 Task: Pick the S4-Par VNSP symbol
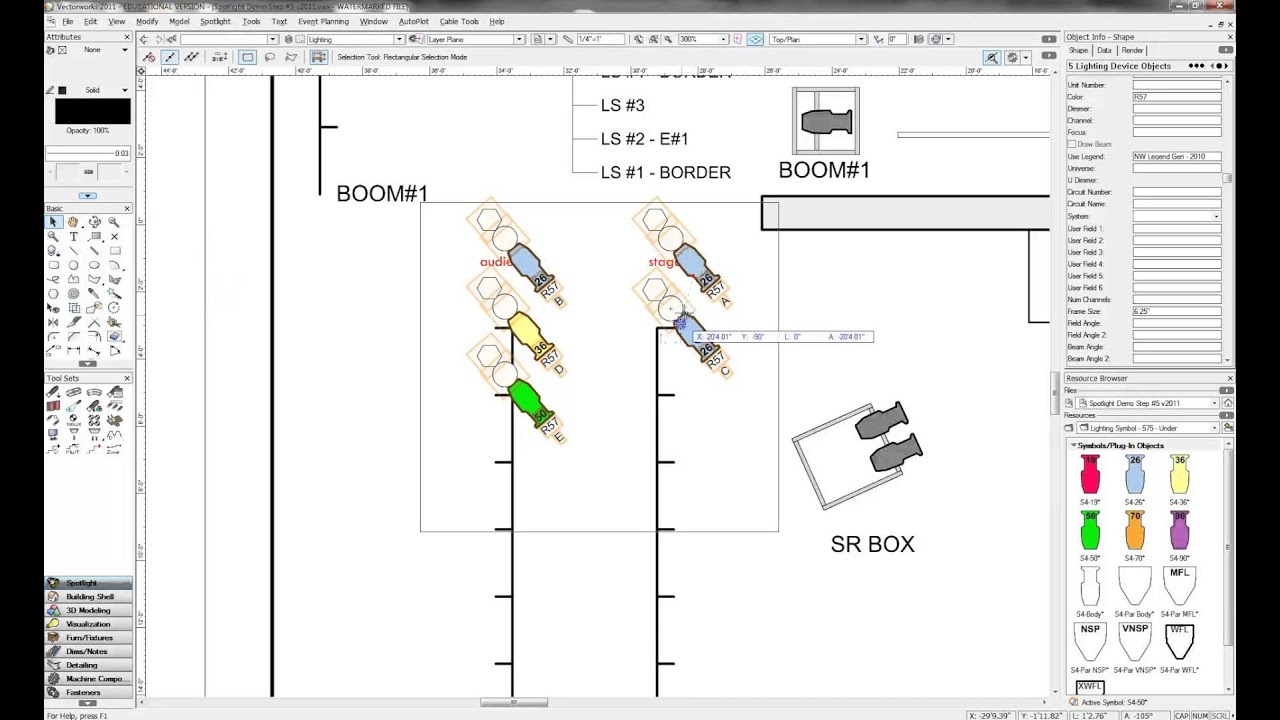1134,643
